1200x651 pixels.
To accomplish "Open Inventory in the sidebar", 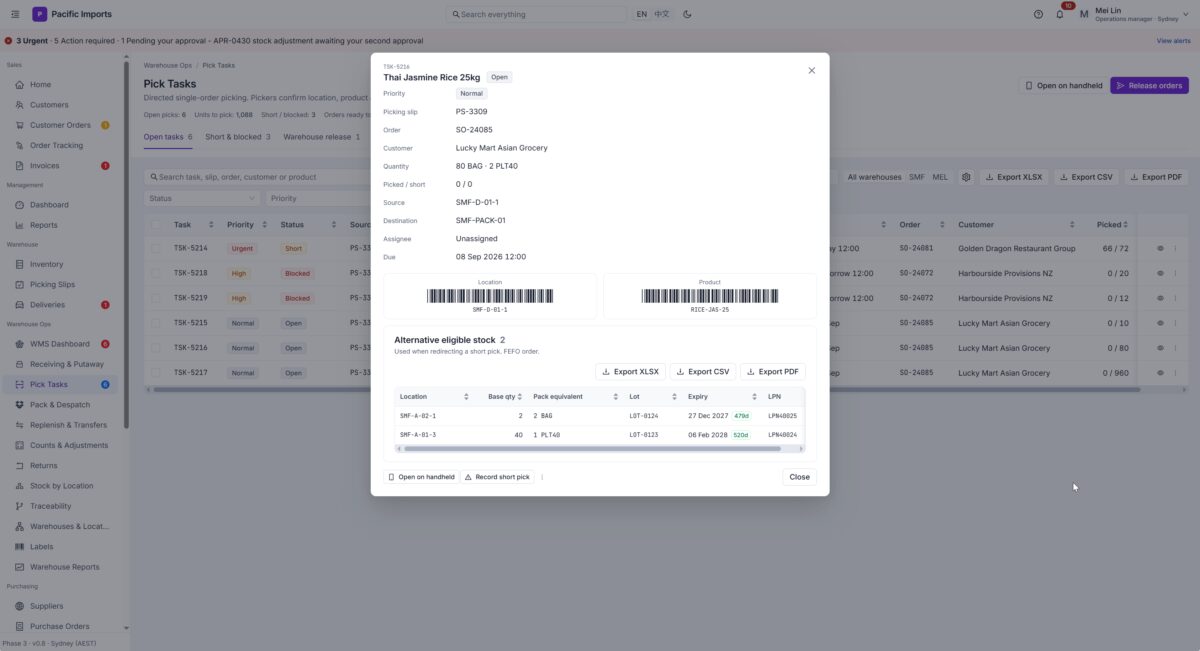I will click(59, 264).
